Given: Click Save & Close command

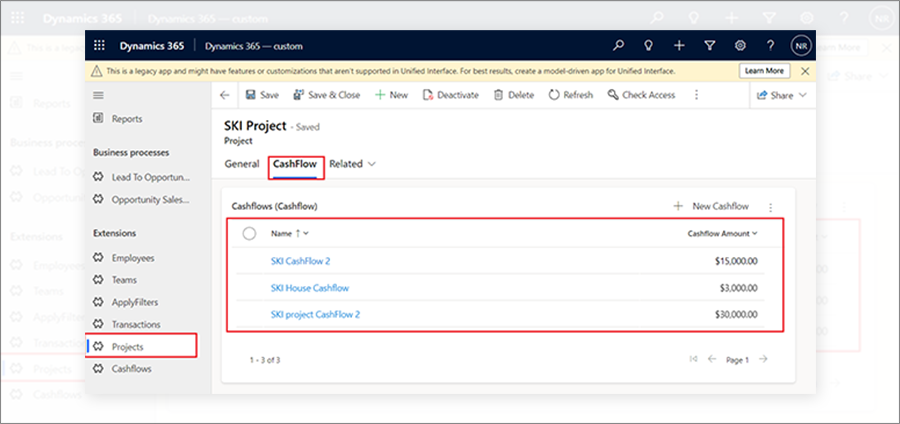Looking at the screenshot, I should (x=327, y=95).
